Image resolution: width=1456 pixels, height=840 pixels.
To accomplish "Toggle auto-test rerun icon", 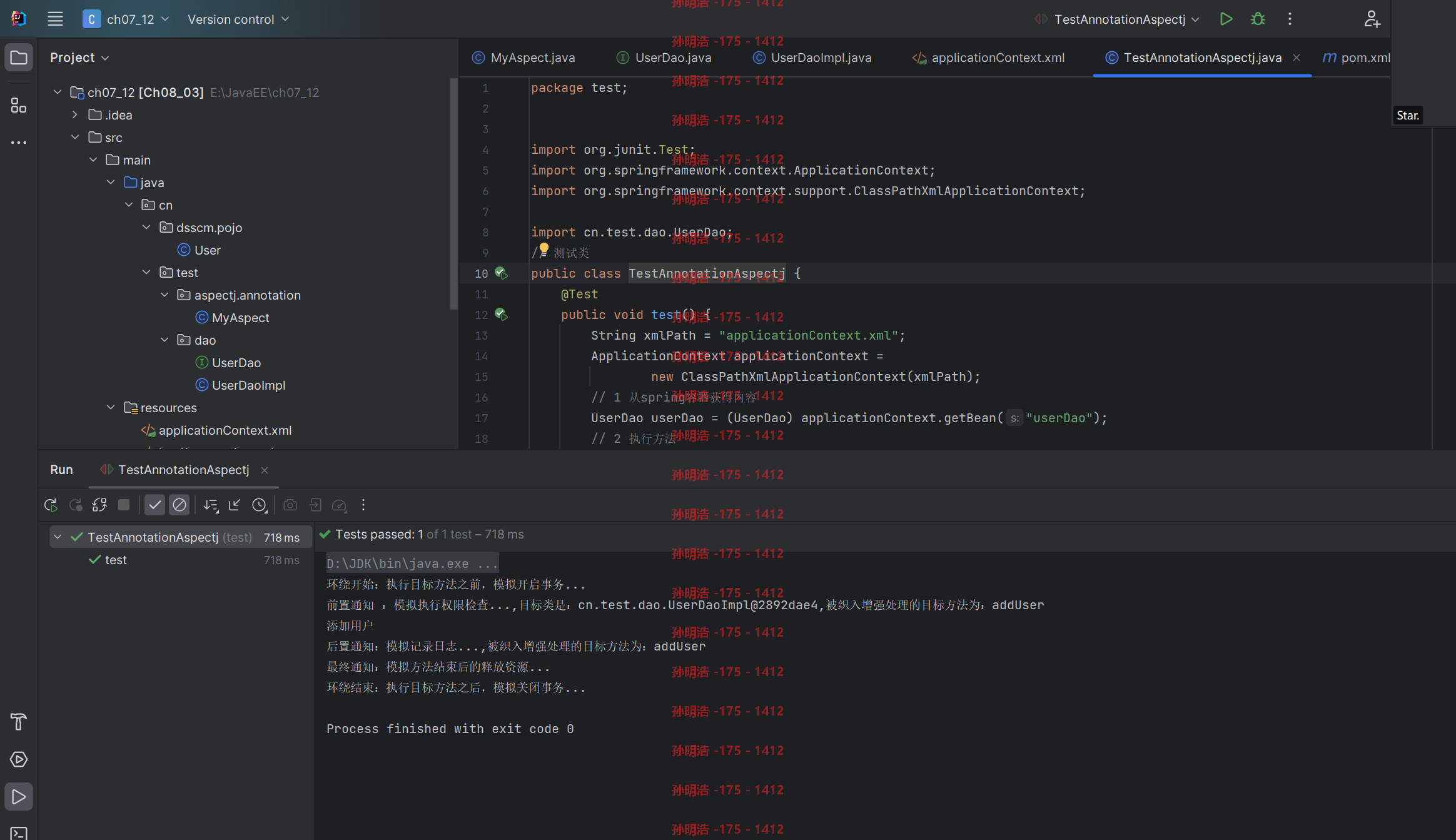I will (99, 505).
